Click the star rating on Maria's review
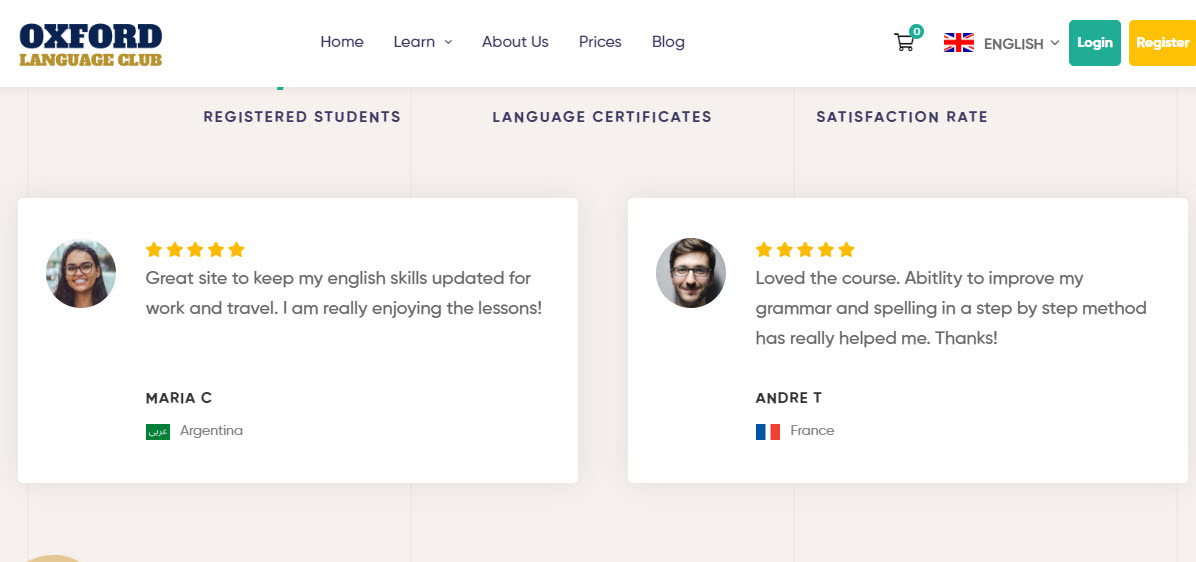Screen dimensions: 1196x562 click(x=195, y=250)
